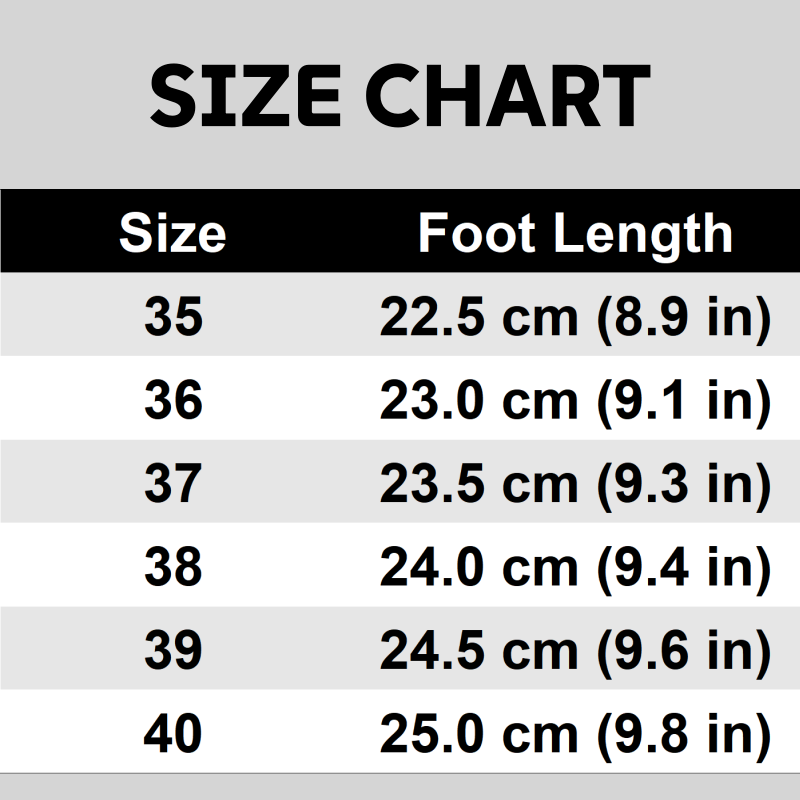This screenshot has width=800, height=800.
Task: Click the 22.5 cm foot length value
Action: pos(479,318)
